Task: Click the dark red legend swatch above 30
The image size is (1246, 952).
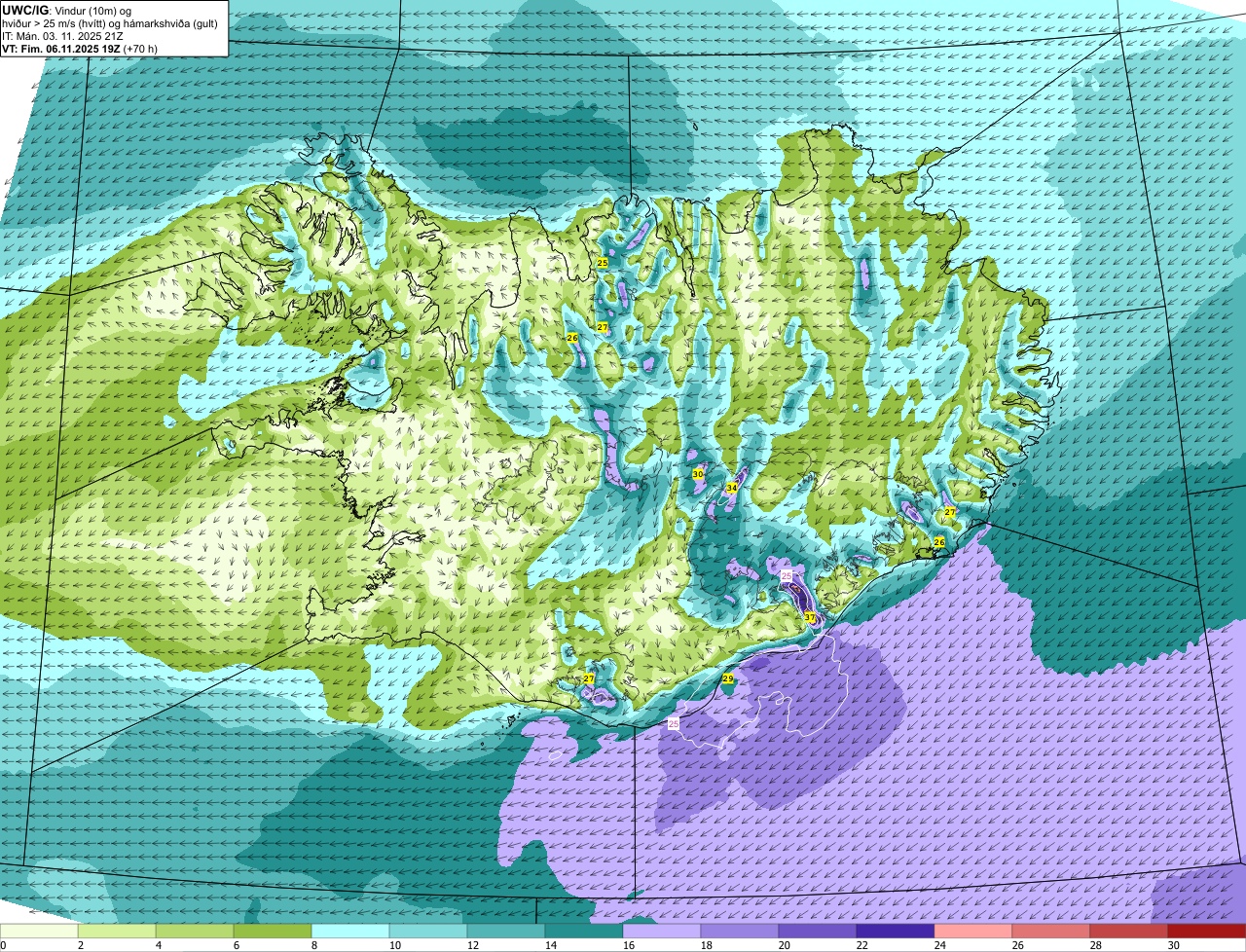Action: click(x=1207, y=931)
